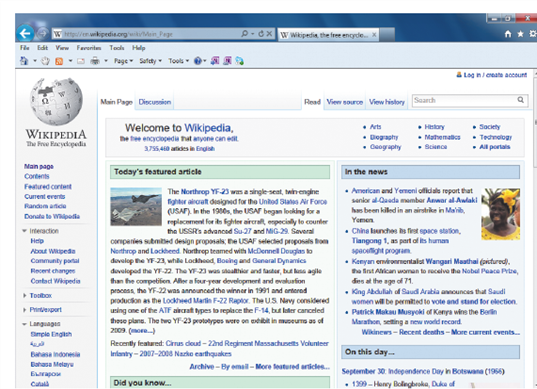Screen dimensions: 537x389
Task: Click the All portals link
Action: 495,147
